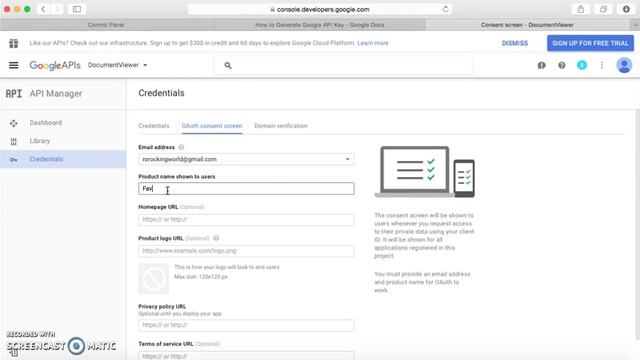This screenshot has width=640, height=360.
Task: Follow the Learn more link
Action: (x=373, y=43)
